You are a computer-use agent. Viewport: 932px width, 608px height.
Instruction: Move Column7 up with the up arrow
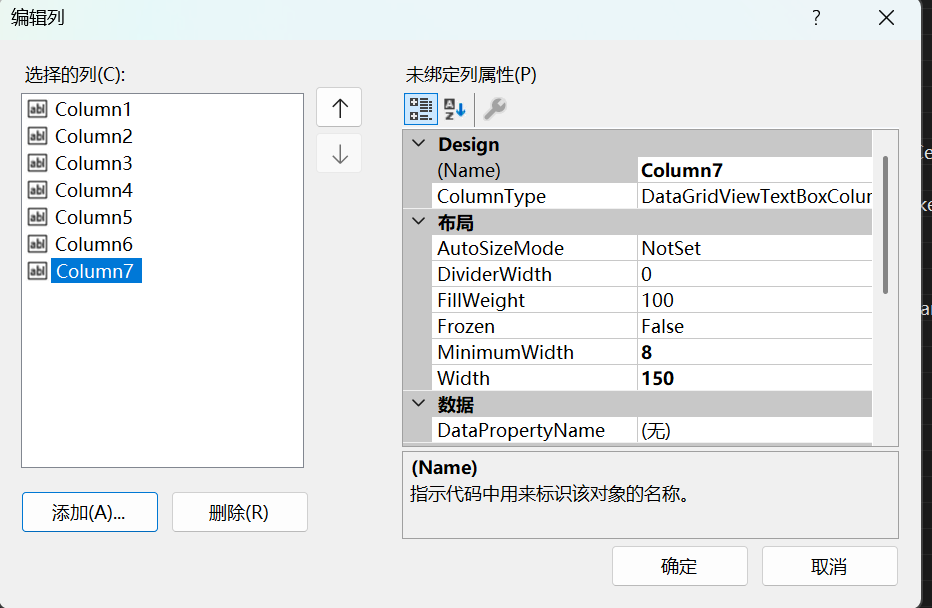click(340, 108)
